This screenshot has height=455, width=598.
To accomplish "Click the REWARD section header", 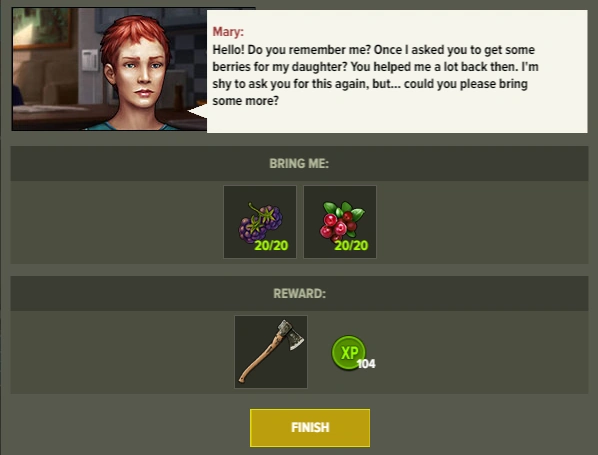I will tap(299, 293).
